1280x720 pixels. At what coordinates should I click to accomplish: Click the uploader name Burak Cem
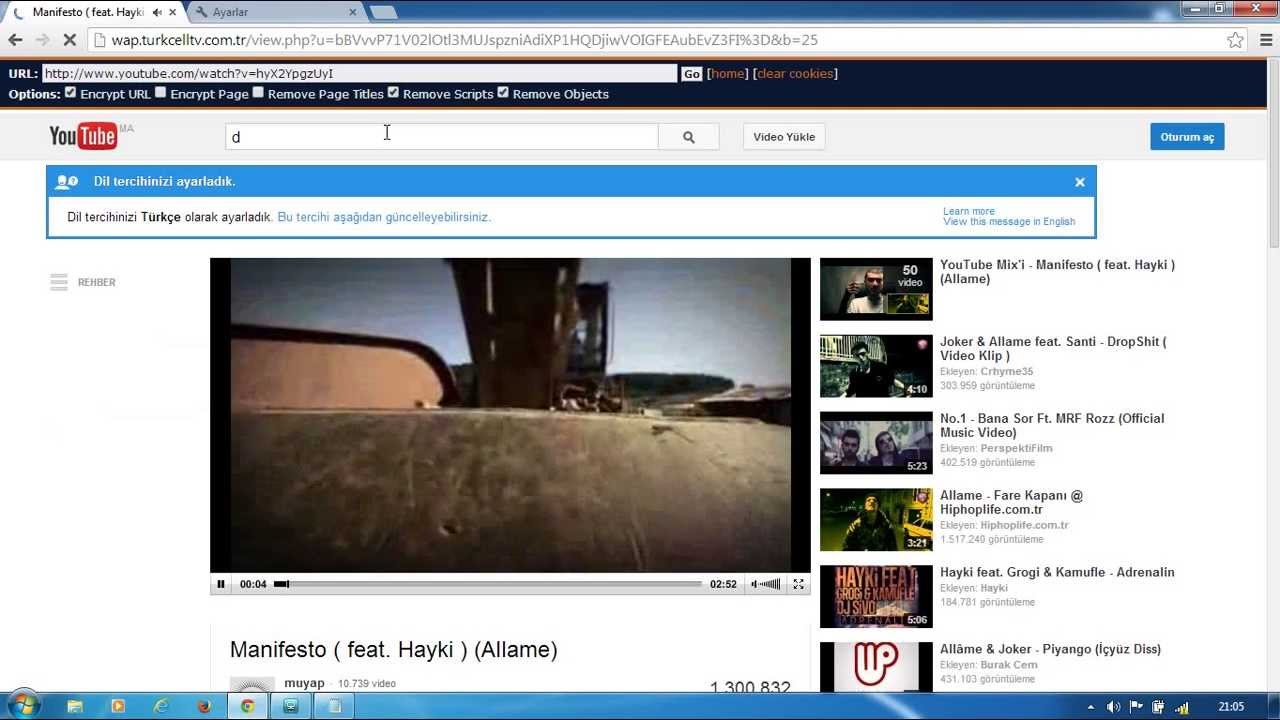1008,665
